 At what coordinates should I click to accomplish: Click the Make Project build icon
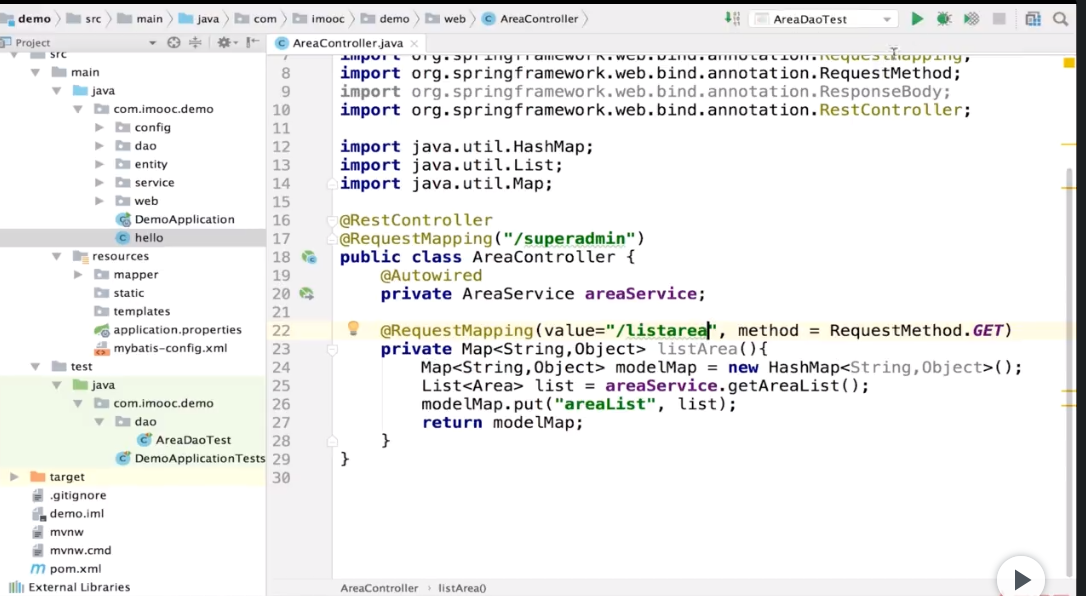pos(733,19)
